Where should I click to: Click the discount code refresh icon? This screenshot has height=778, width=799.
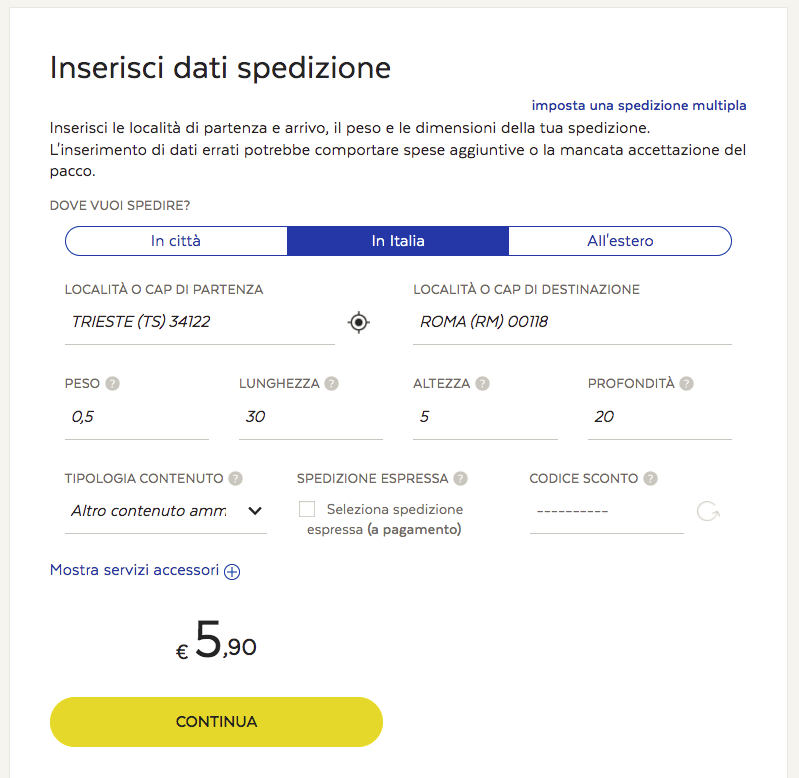click(708, 512)
